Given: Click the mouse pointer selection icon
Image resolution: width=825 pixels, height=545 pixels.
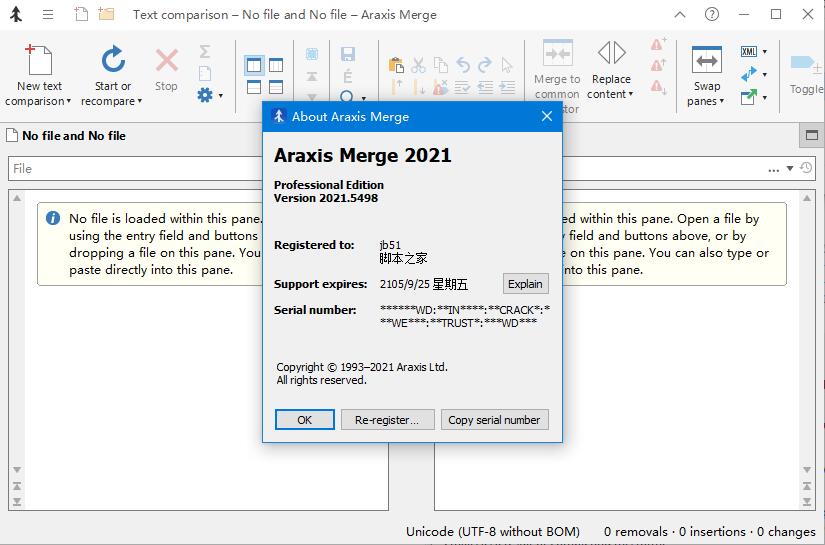Looking at the screenshot, I should click(x=507, y=65).
